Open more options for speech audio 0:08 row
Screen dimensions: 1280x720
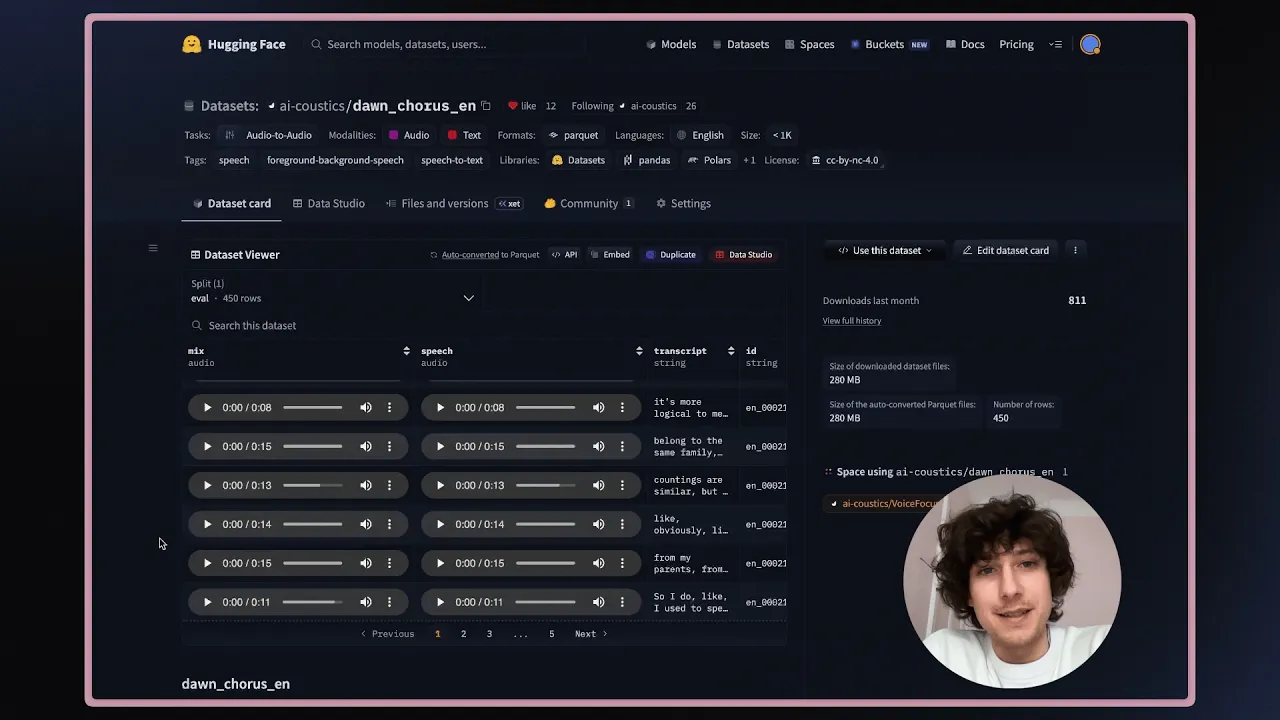coord(622,407)
